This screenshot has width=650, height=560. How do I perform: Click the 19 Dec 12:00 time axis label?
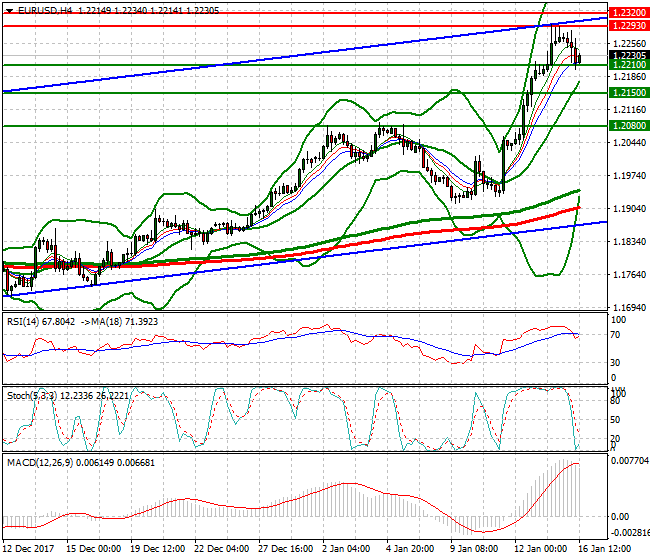[158, 549]
